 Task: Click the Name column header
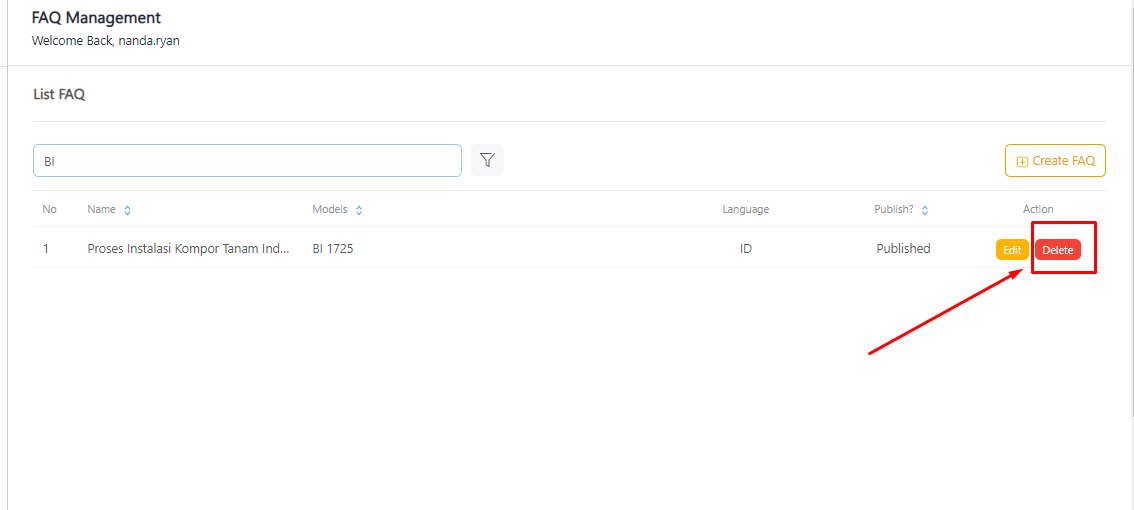101,209
